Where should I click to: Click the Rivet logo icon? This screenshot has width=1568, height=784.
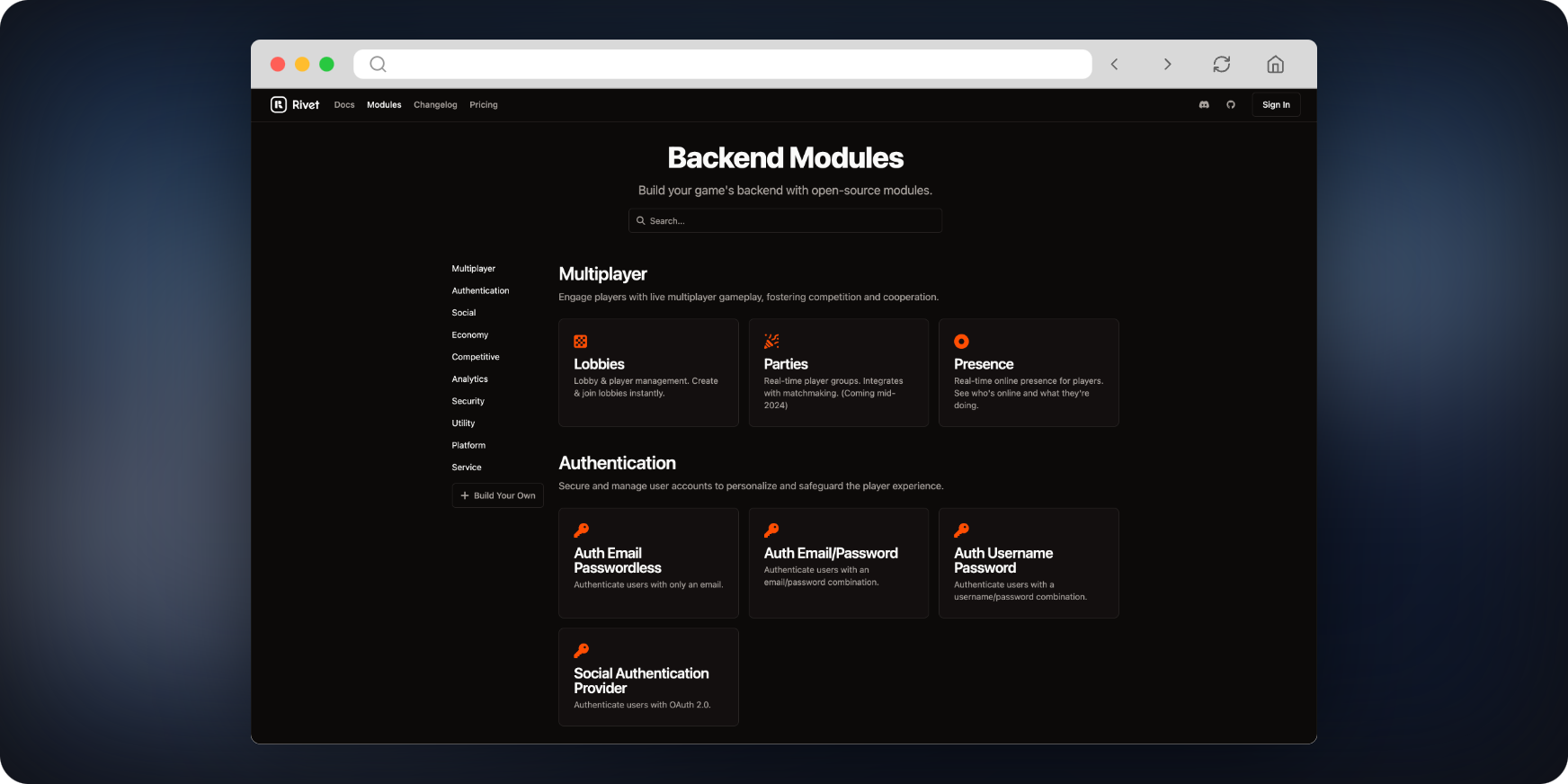click(x=279, y=105)
